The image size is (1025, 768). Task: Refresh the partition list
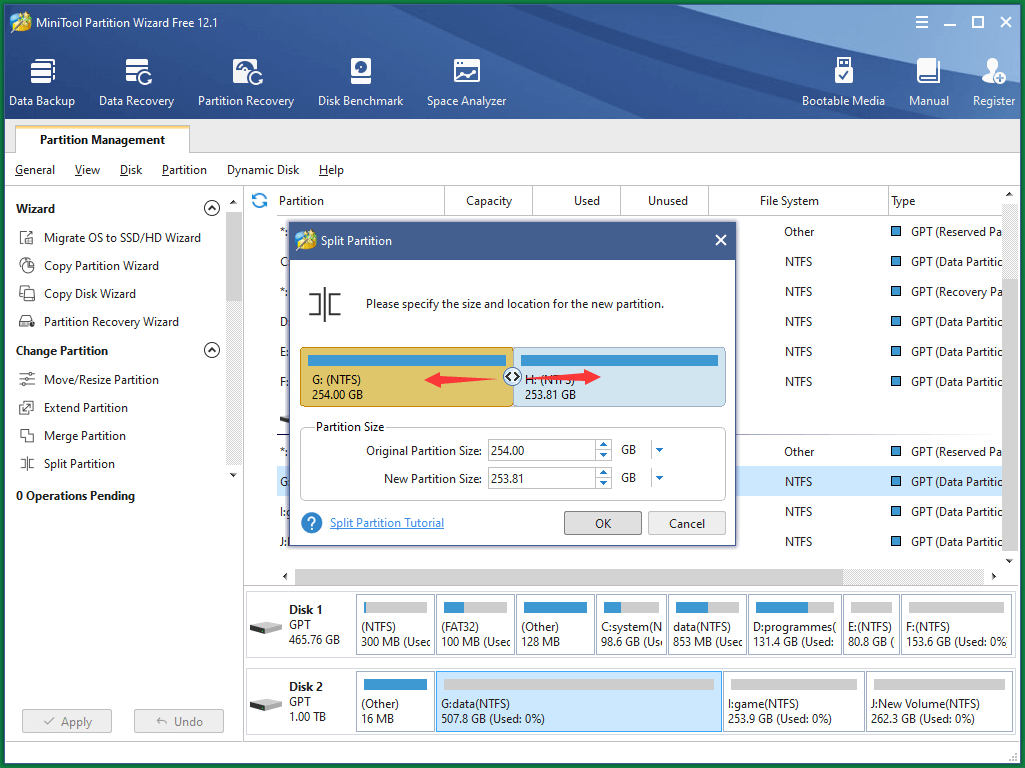pos(260,201)
